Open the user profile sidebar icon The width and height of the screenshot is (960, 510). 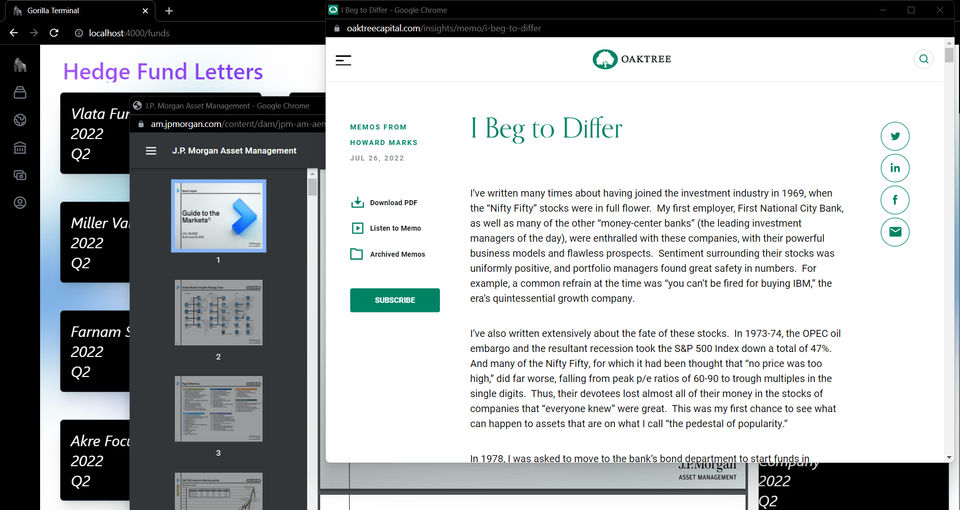pyautogui.click(x=20, y=203)
